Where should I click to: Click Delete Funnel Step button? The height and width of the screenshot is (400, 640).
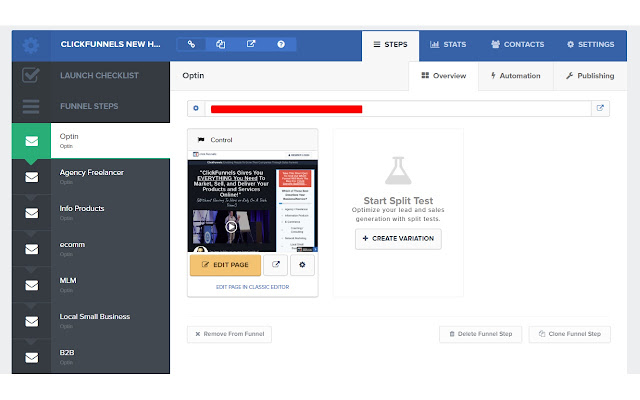tap(480, 334)
